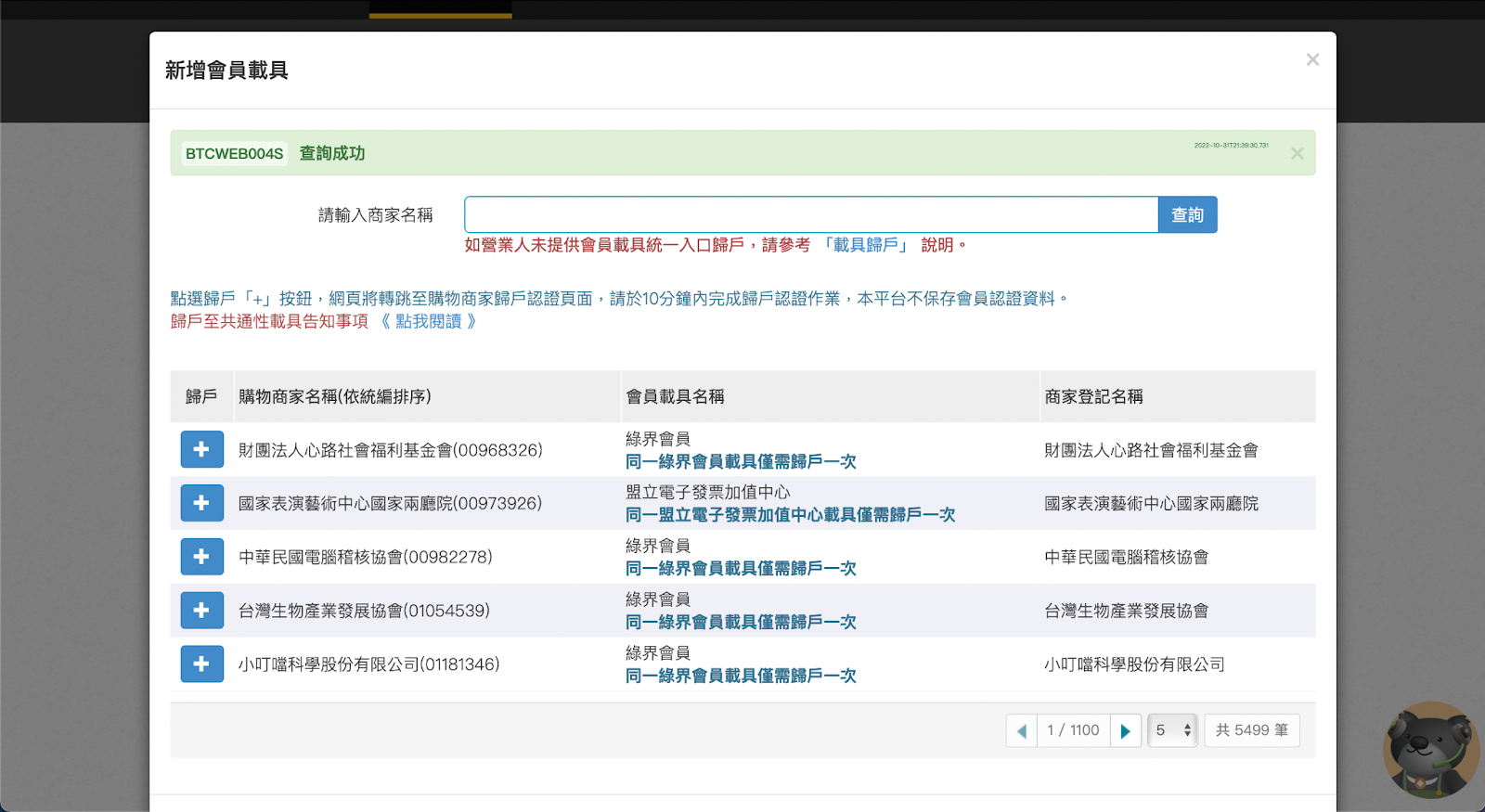
Task: Click the 歸戶 column header
Action: point(201,396)
